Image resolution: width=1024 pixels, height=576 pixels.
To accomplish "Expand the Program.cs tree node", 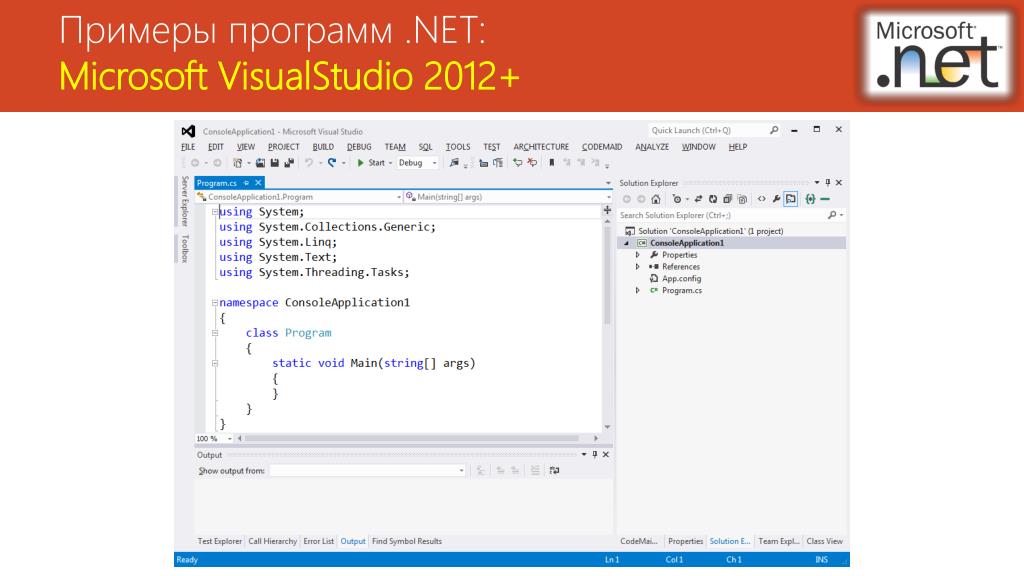I will point(638,291).
